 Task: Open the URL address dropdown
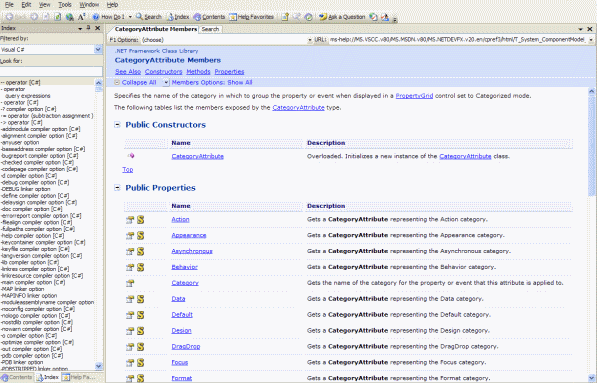click(x=591, y=40)
